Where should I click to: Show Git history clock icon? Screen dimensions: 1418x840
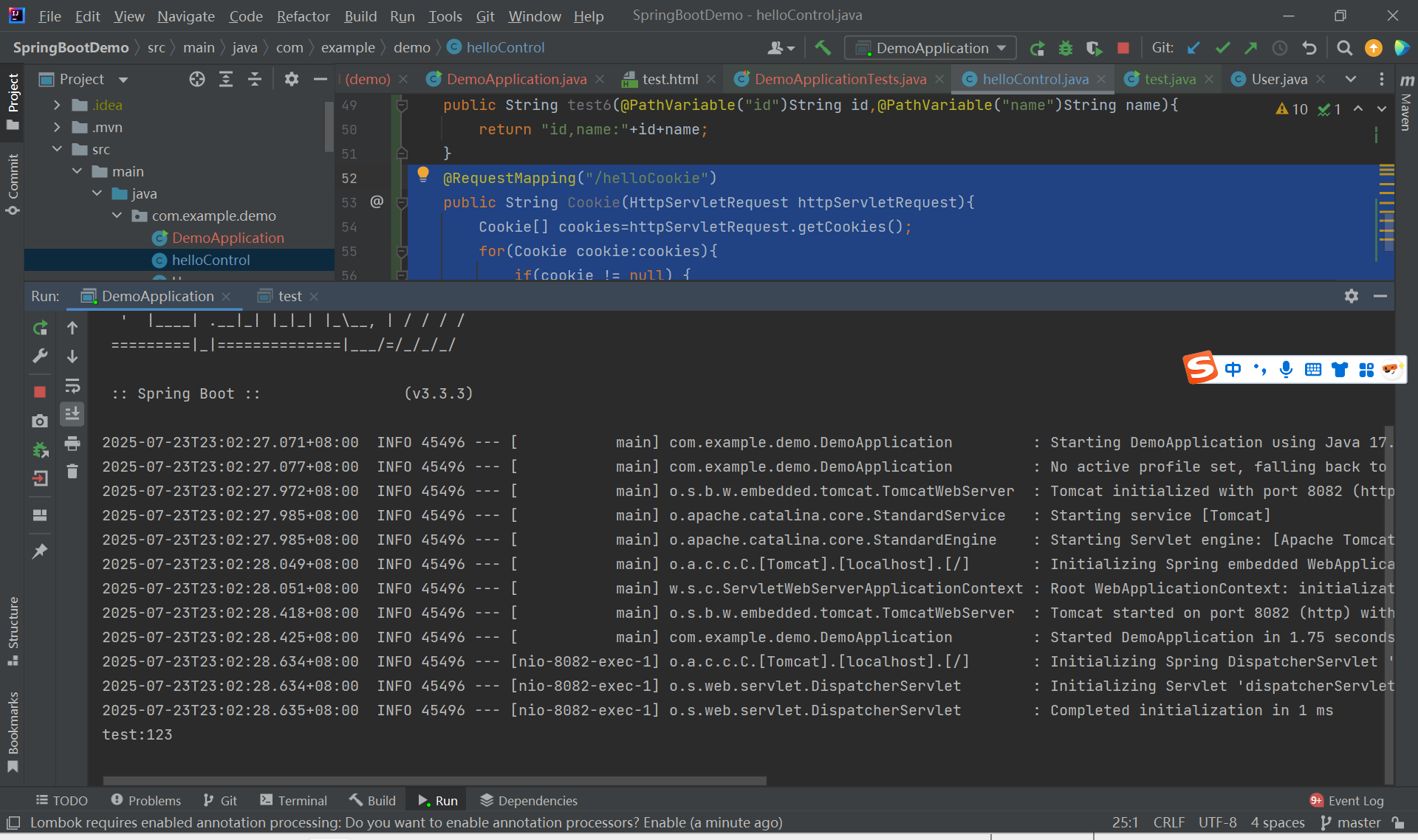click(x=1280, y=48)
